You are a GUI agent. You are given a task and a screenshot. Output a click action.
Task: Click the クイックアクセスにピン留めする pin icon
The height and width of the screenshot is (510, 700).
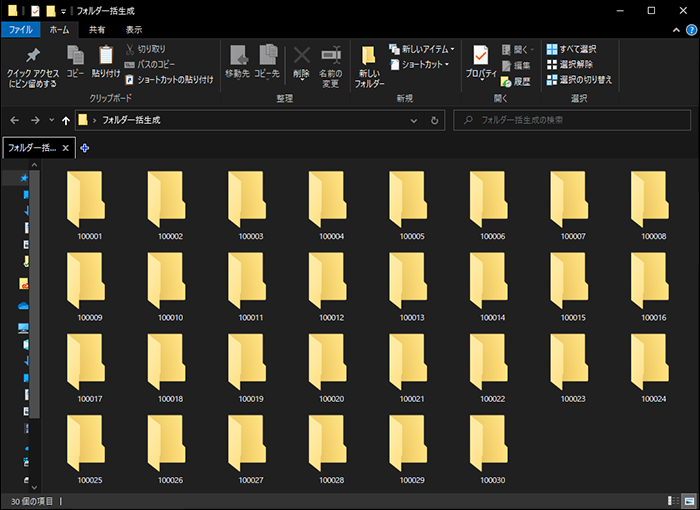pyautogui.click(x=31, y=55)
